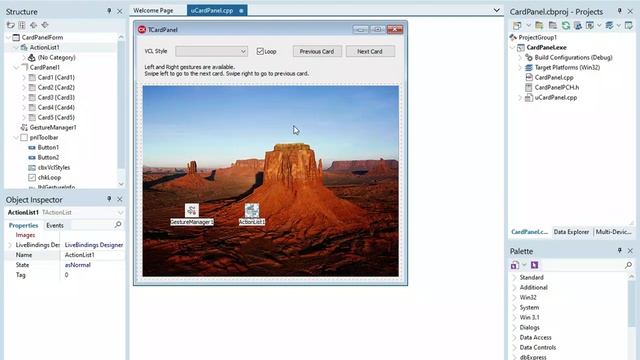Viewport: 640px width, 360px height.
Task: Click the Name property value field ActionList1
Action: coord(93,255)
